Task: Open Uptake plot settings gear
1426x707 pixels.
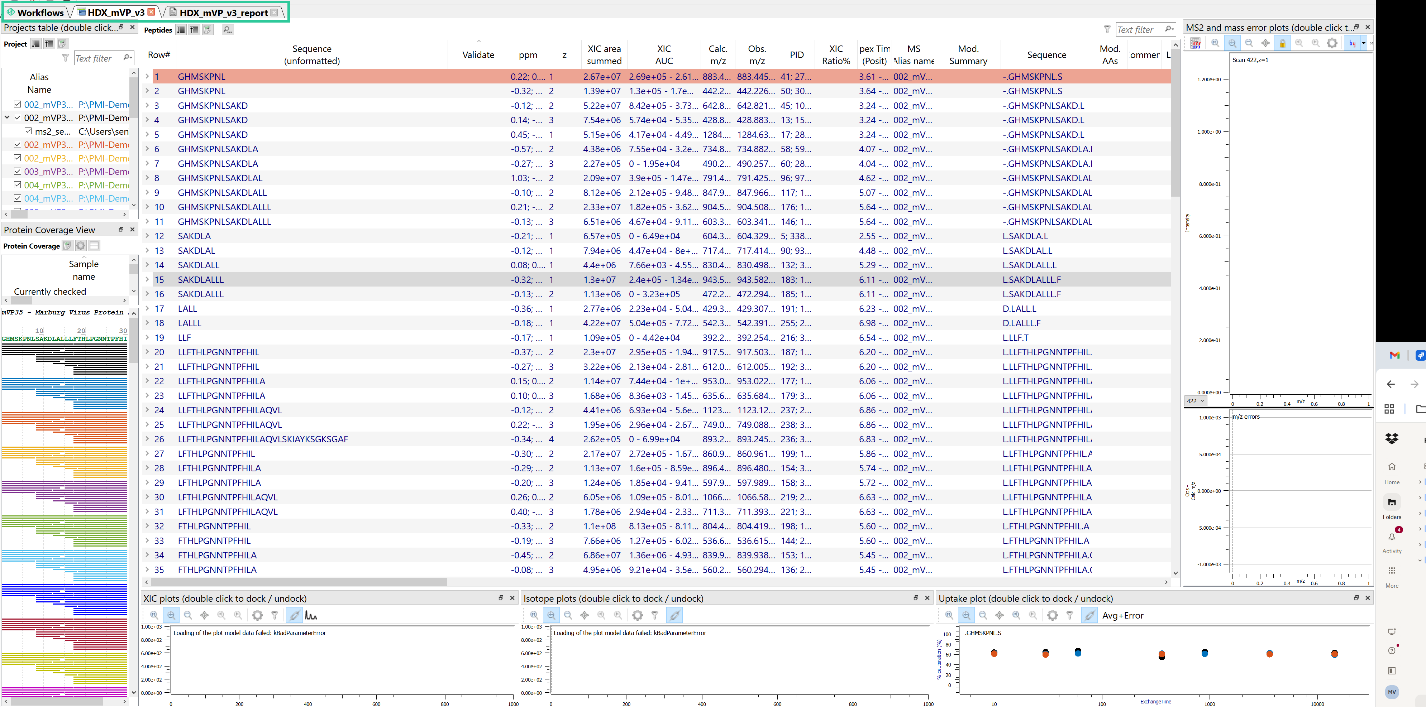Action: point(1052,615)
